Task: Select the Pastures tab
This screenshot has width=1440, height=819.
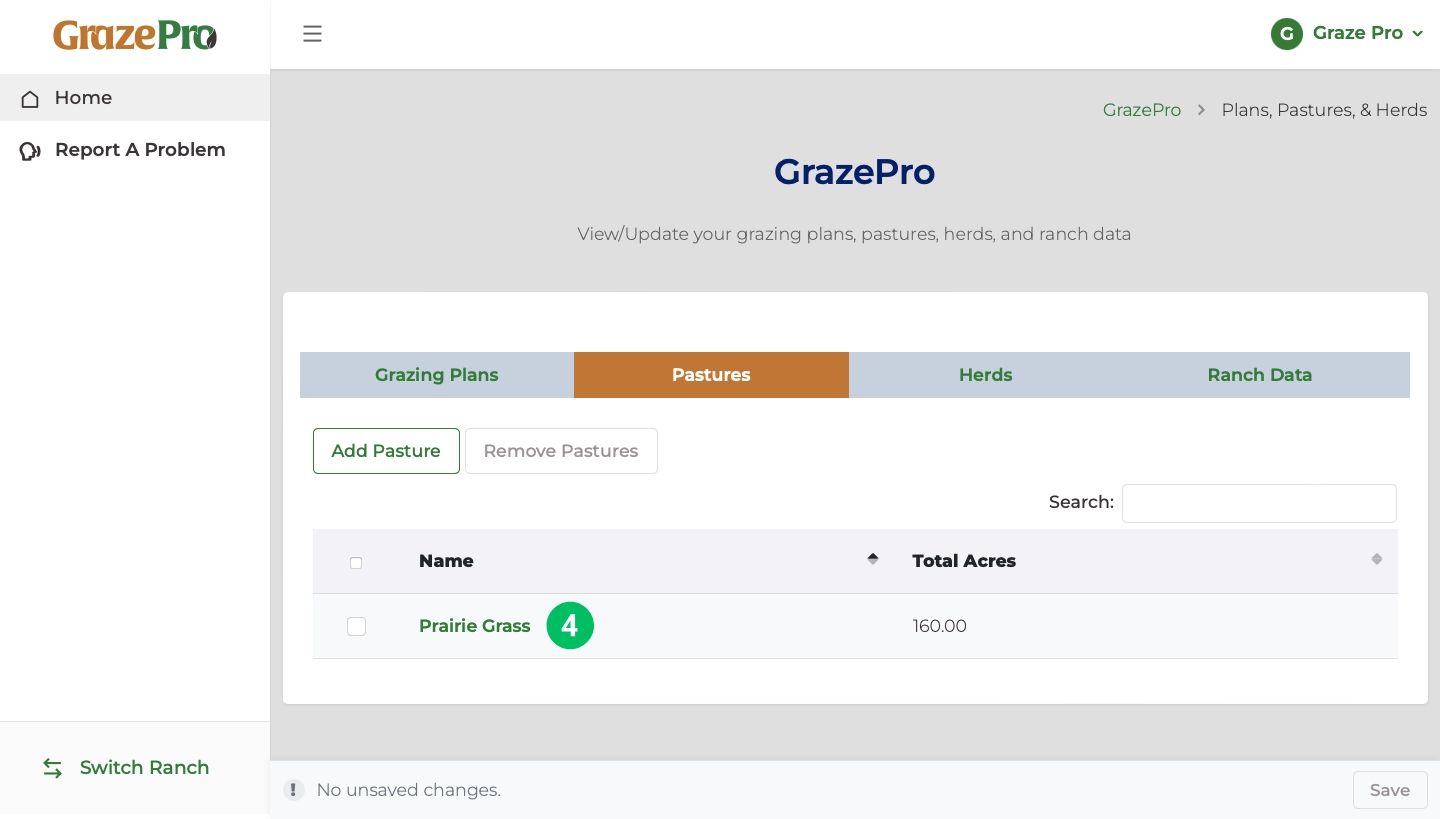Action: pyautogui.click(x=711, y=375)
